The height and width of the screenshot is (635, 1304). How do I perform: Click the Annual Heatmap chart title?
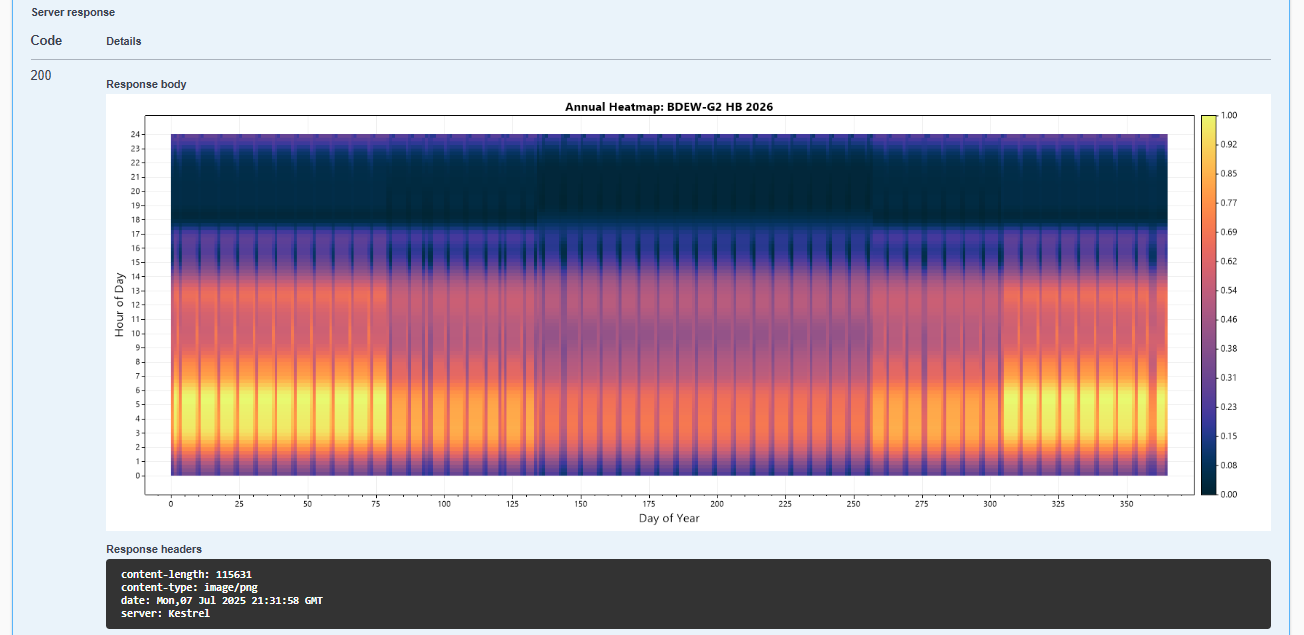[x=669, y=107]
